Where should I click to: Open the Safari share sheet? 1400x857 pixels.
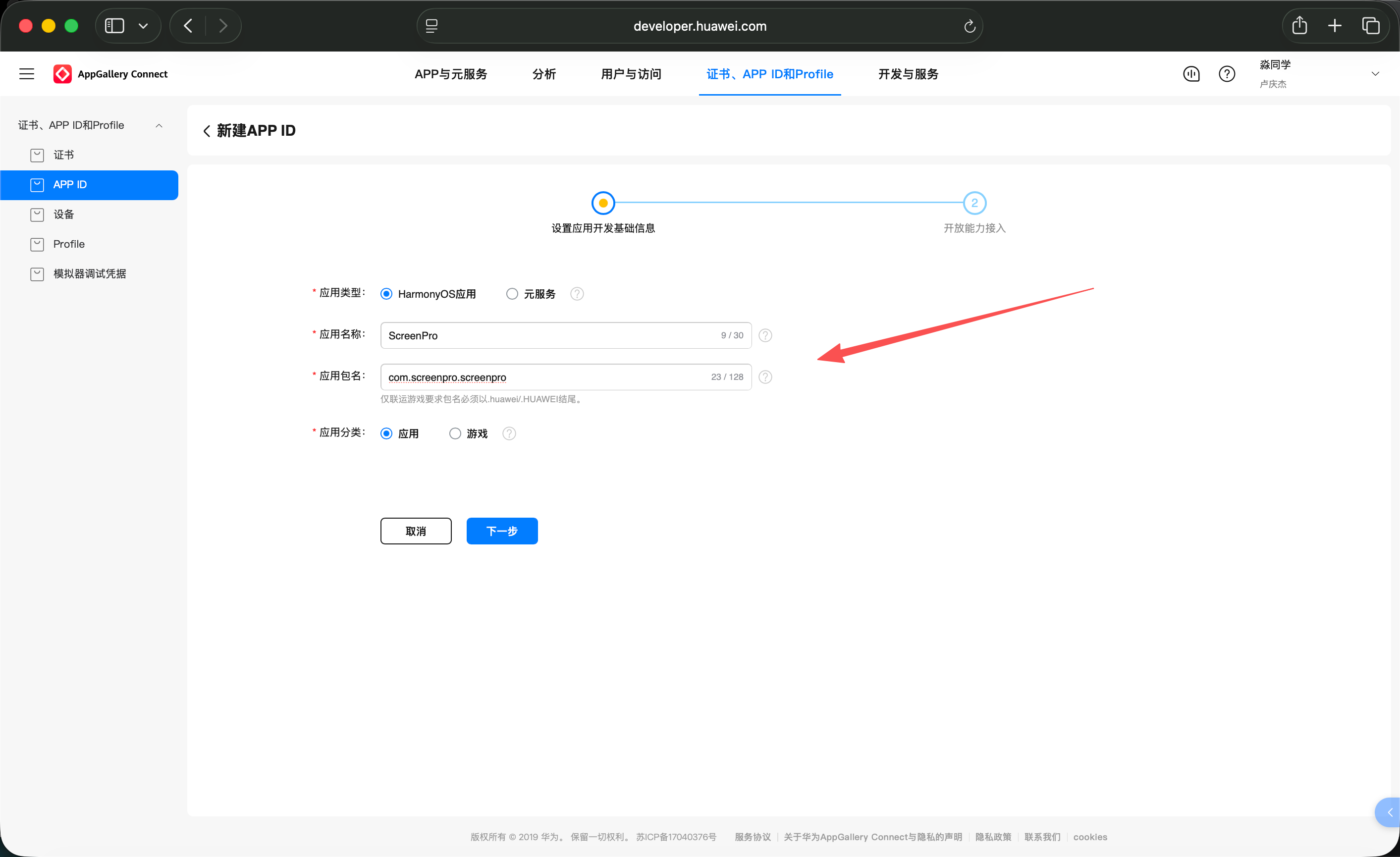1299,26
